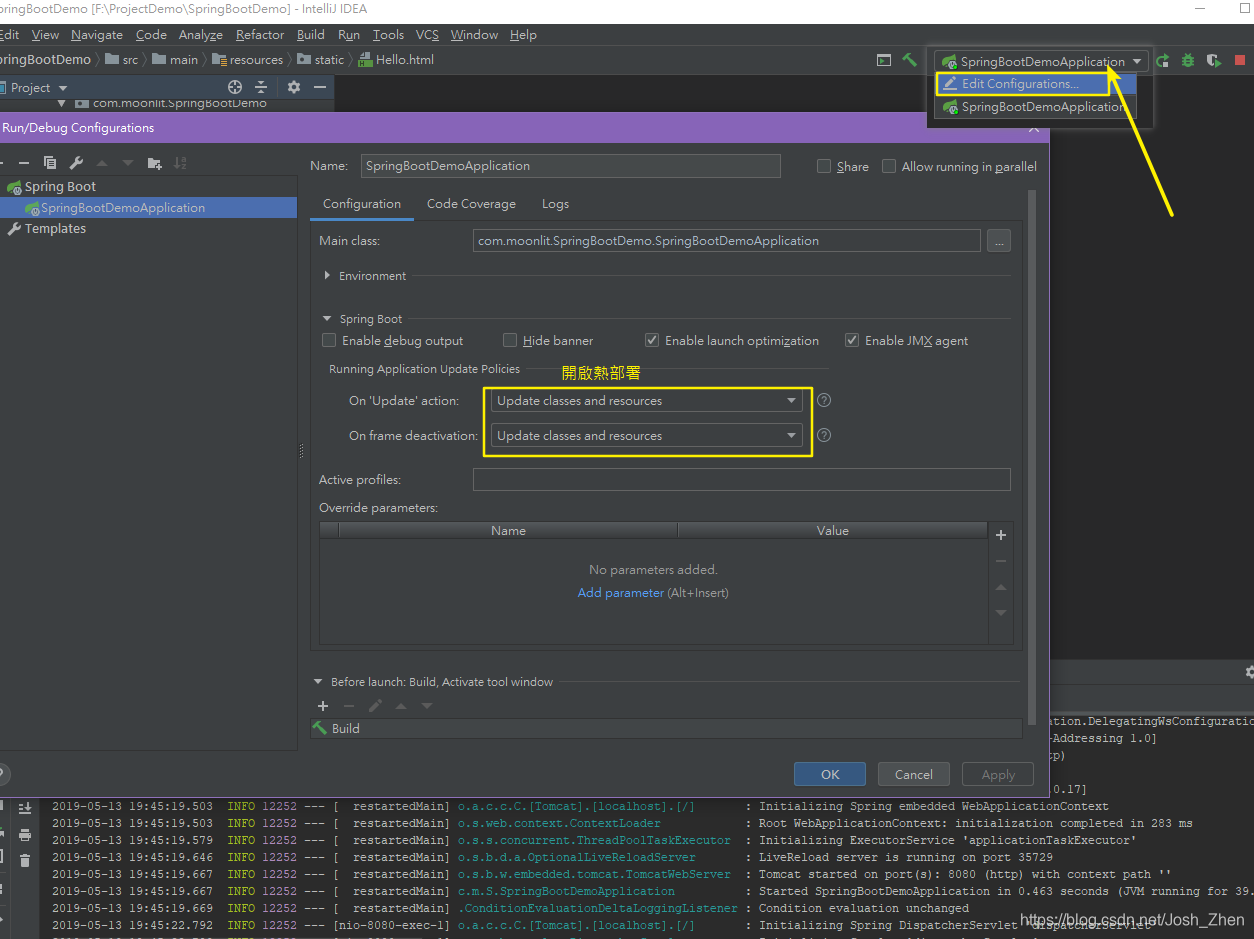Screen dimensions: 1254x939
Task: Click the wrench Edit Templates icon in dialog toolbar
Action: tap(76, 163)
